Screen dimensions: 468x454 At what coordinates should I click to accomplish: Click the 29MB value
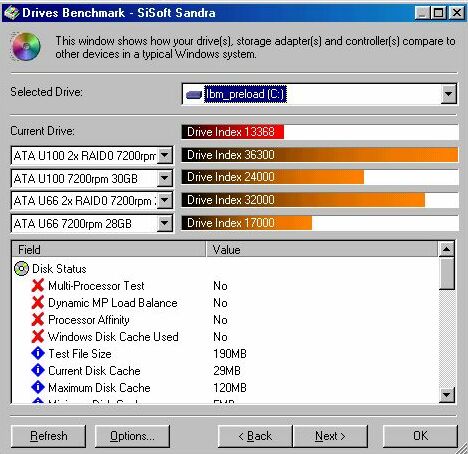click(x=227, y=370)
